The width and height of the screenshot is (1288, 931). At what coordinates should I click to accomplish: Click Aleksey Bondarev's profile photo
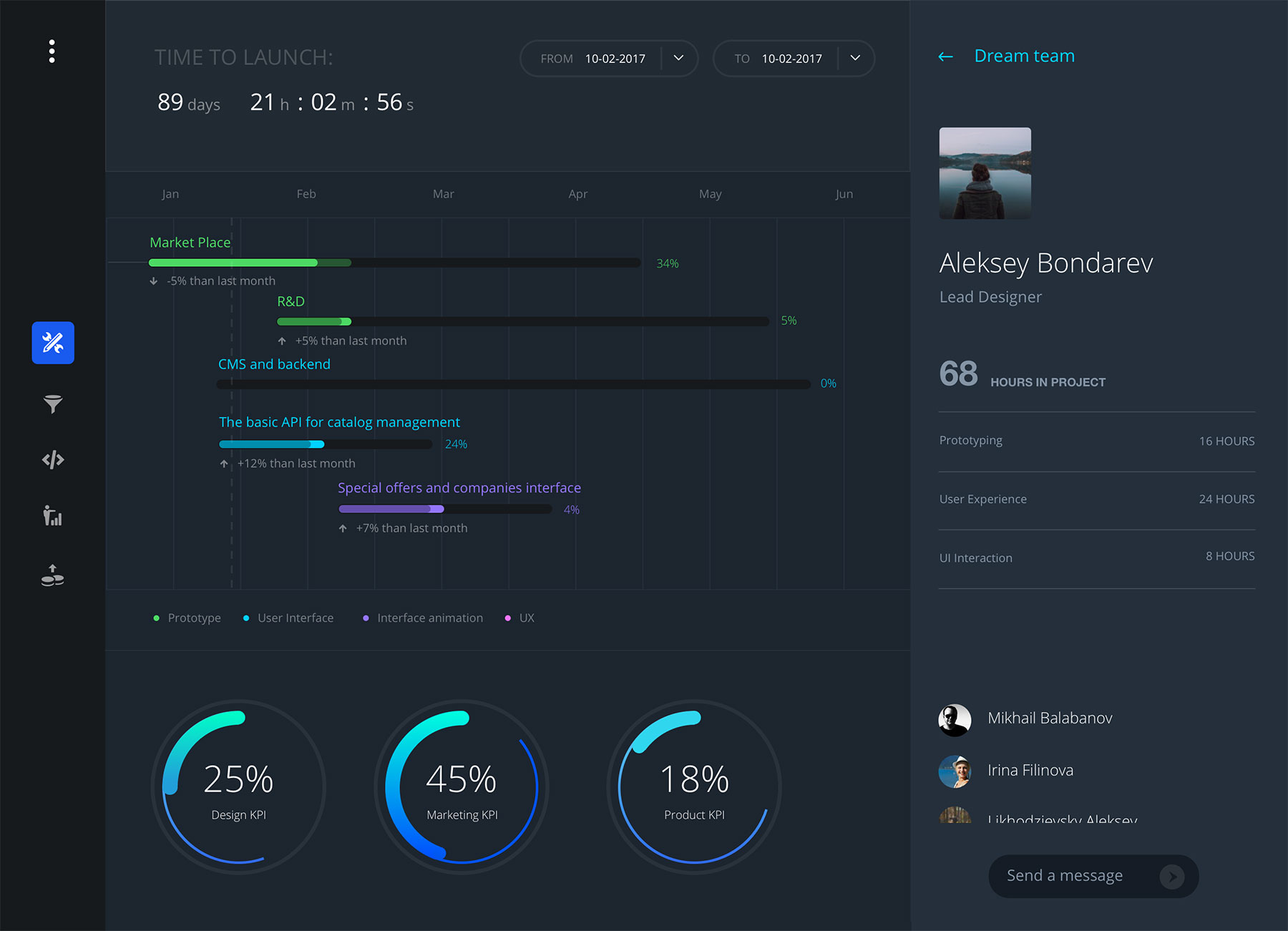[985, 173]
